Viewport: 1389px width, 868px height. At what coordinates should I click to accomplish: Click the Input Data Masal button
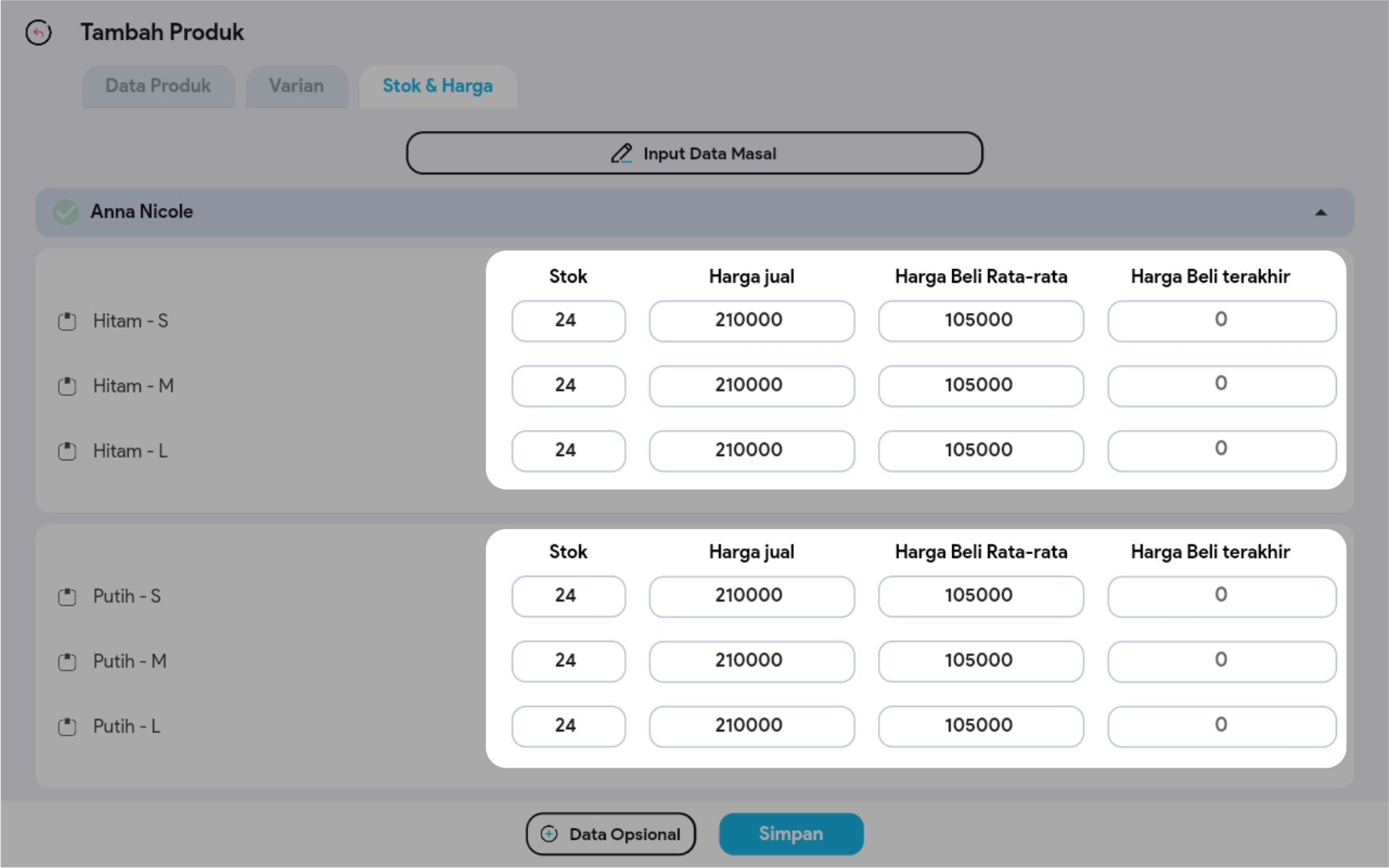694,153
